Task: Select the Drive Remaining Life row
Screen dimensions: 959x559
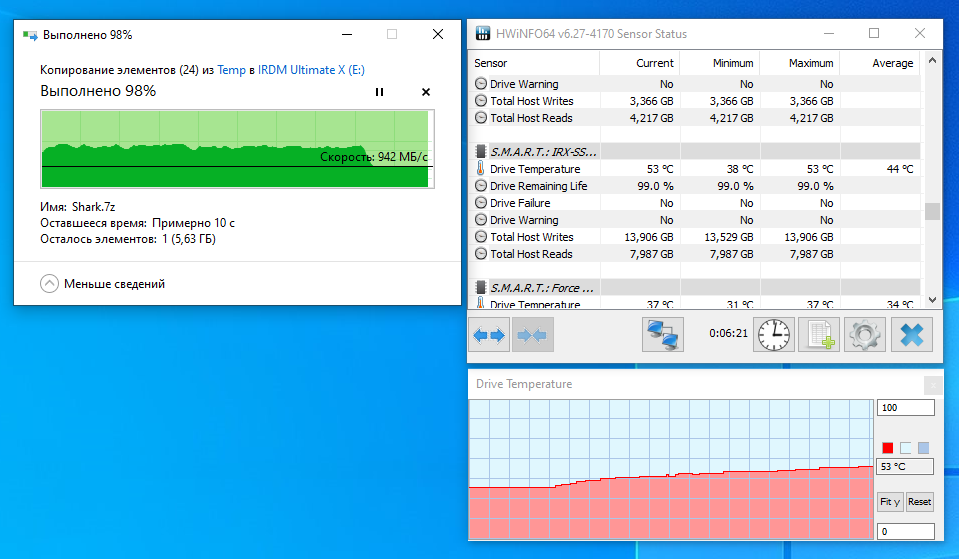Action: click(694, 186)
